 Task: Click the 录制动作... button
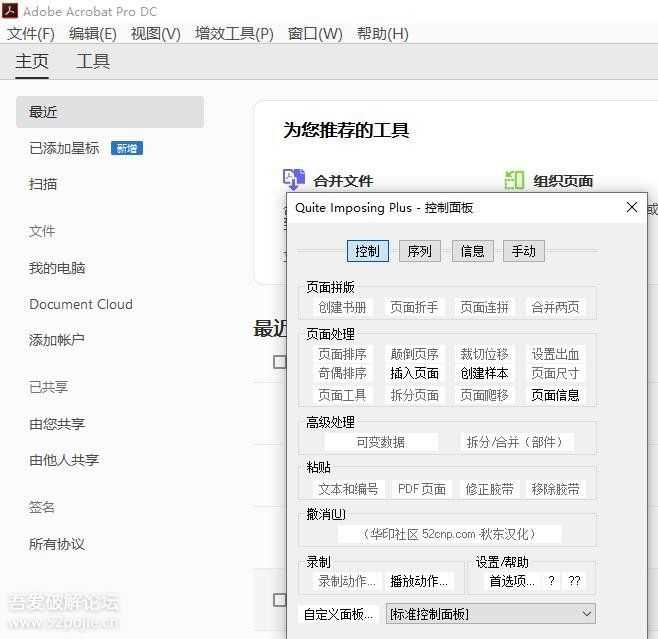347,581
